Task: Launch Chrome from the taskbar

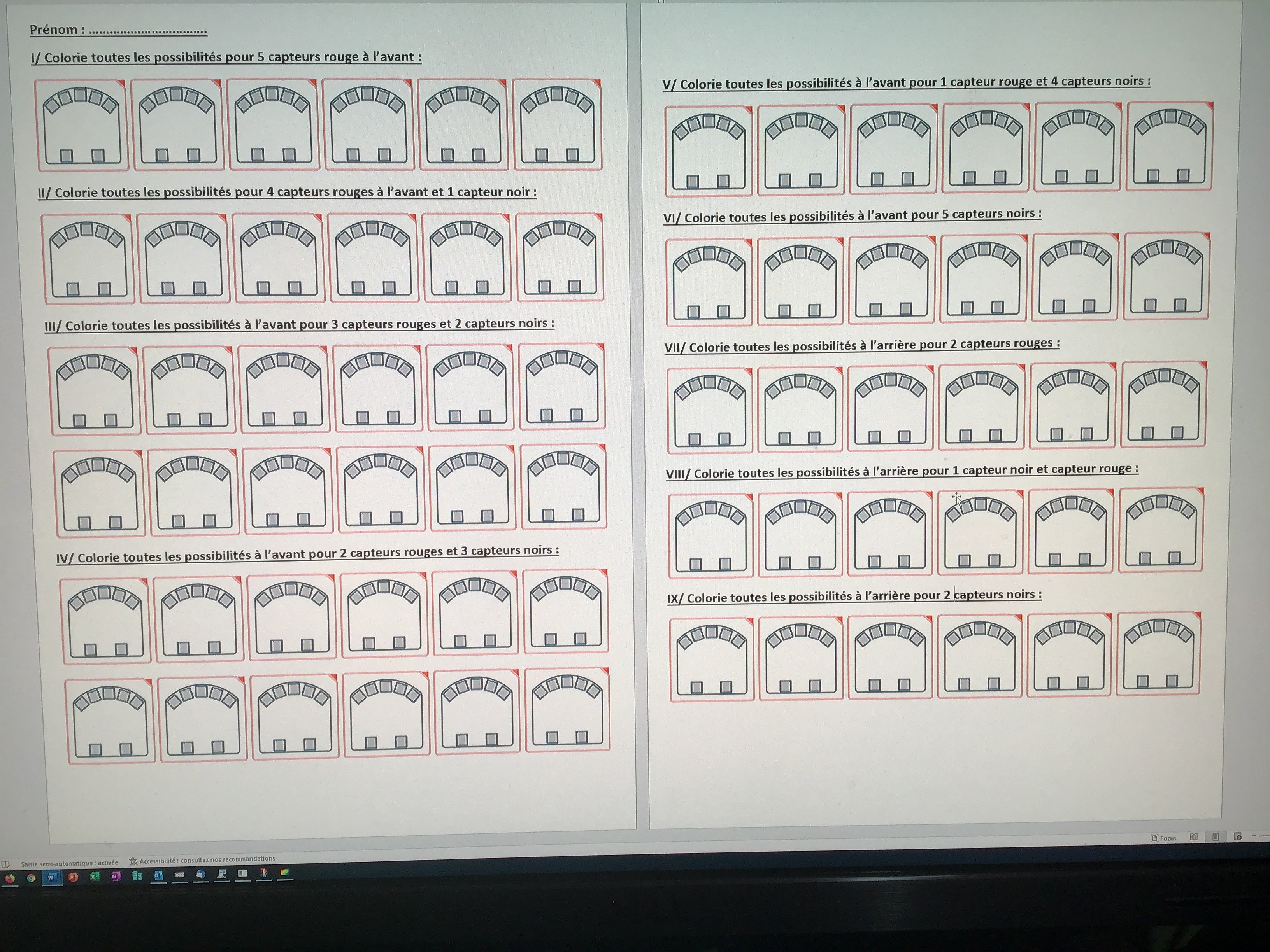Action: (31, 878)
